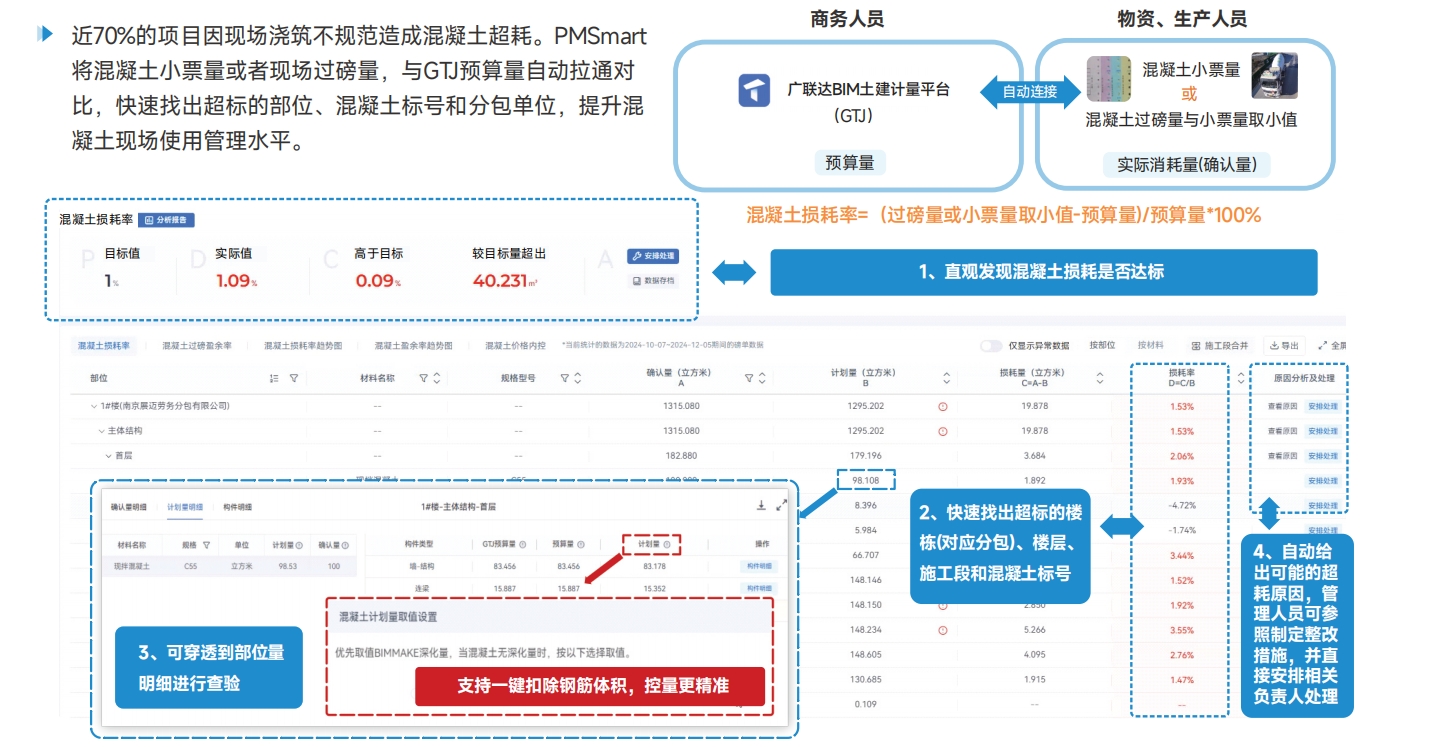Collapse the 1#楼 tree row
The width and height of the screenshot is (1434, 747).
(93, 406)
